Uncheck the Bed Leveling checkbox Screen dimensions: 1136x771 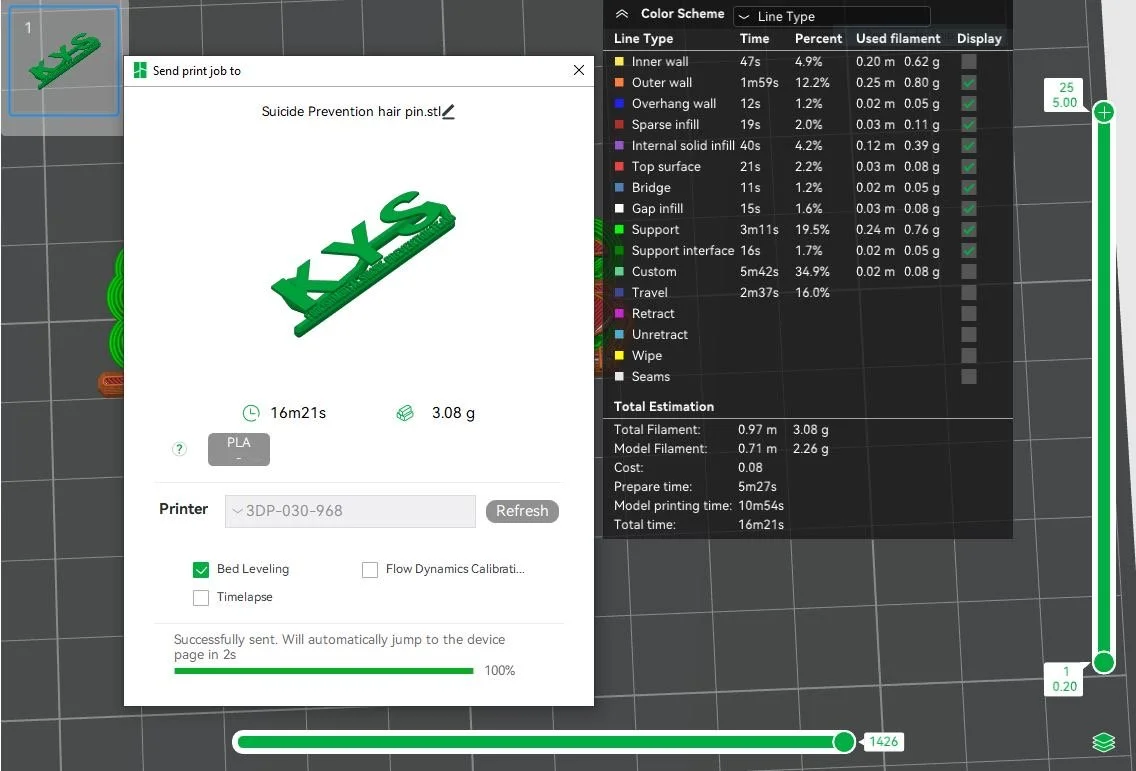[201, 570]
